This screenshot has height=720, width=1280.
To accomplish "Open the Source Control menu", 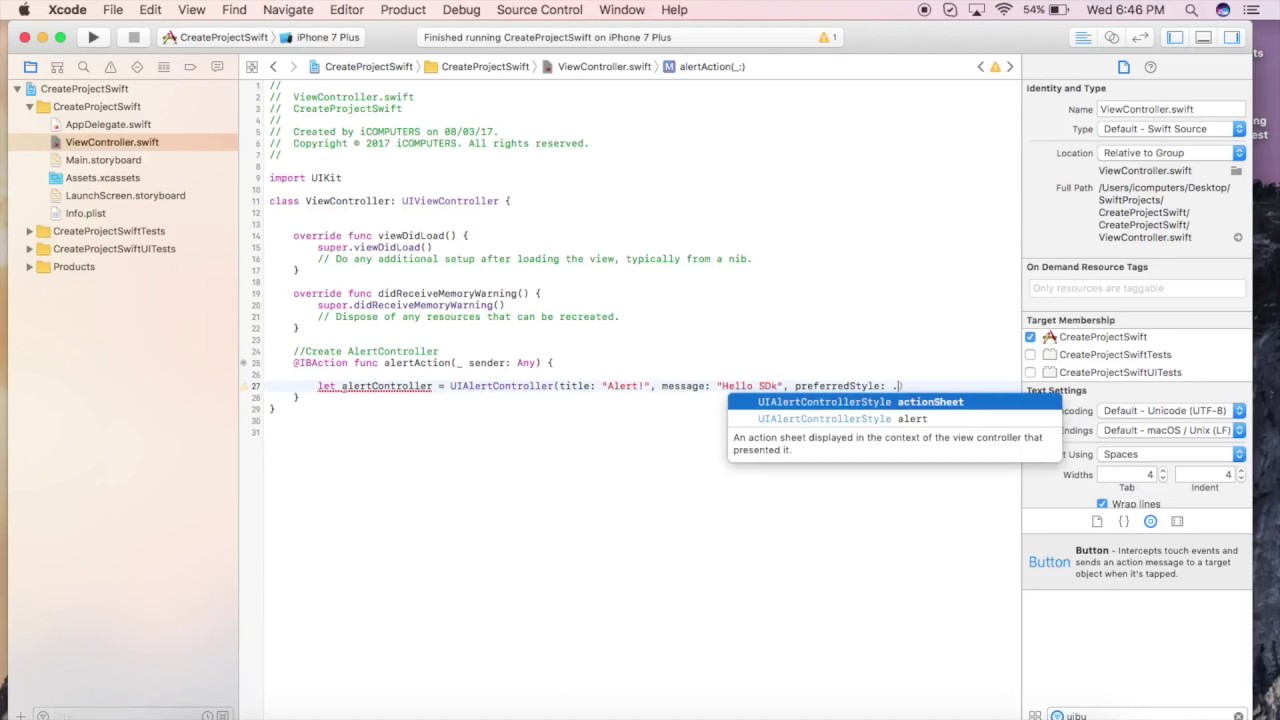I will 539,10.
